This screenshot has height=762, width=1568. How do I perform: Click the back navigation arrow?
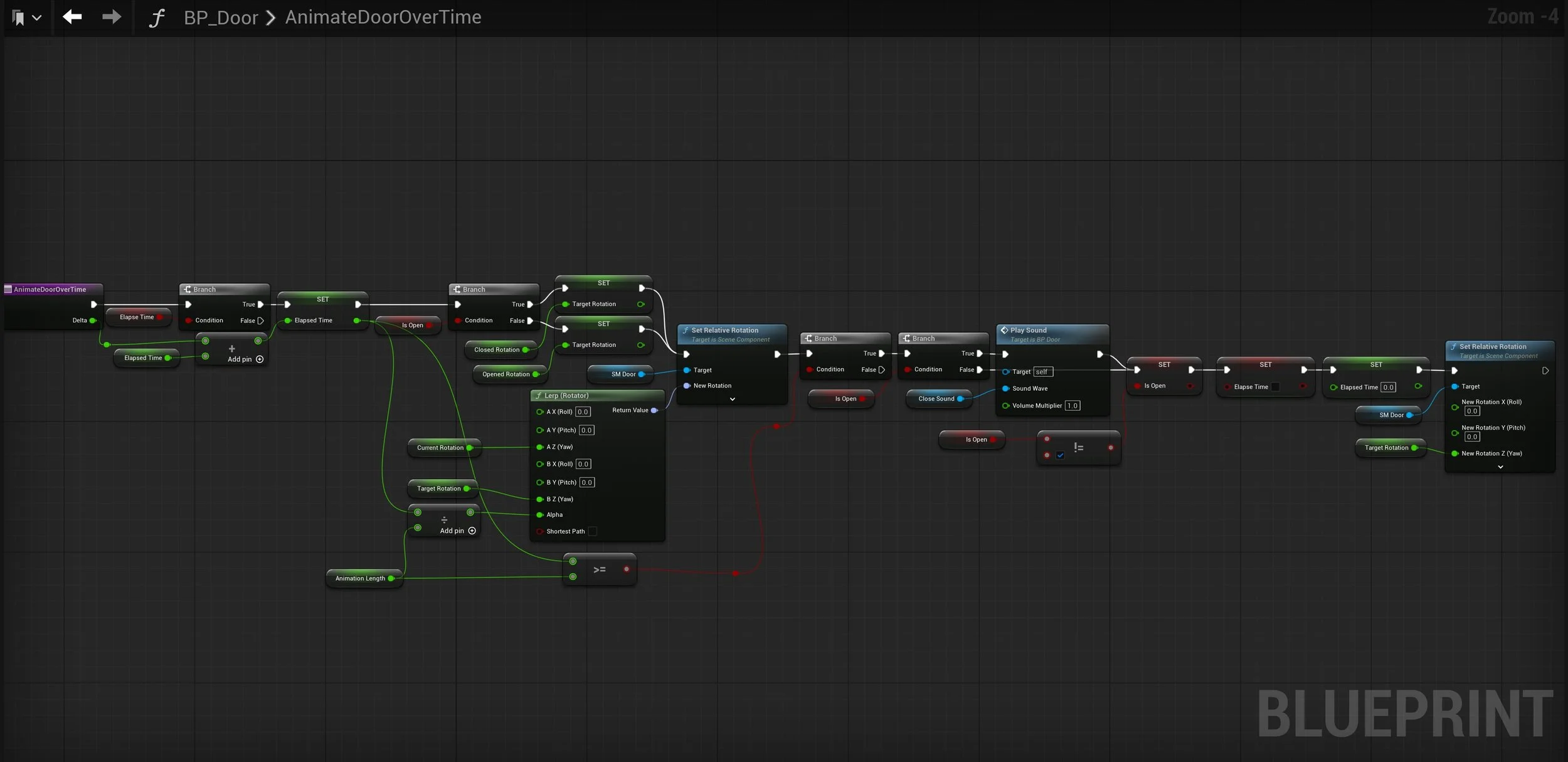(x=72, y=17)
